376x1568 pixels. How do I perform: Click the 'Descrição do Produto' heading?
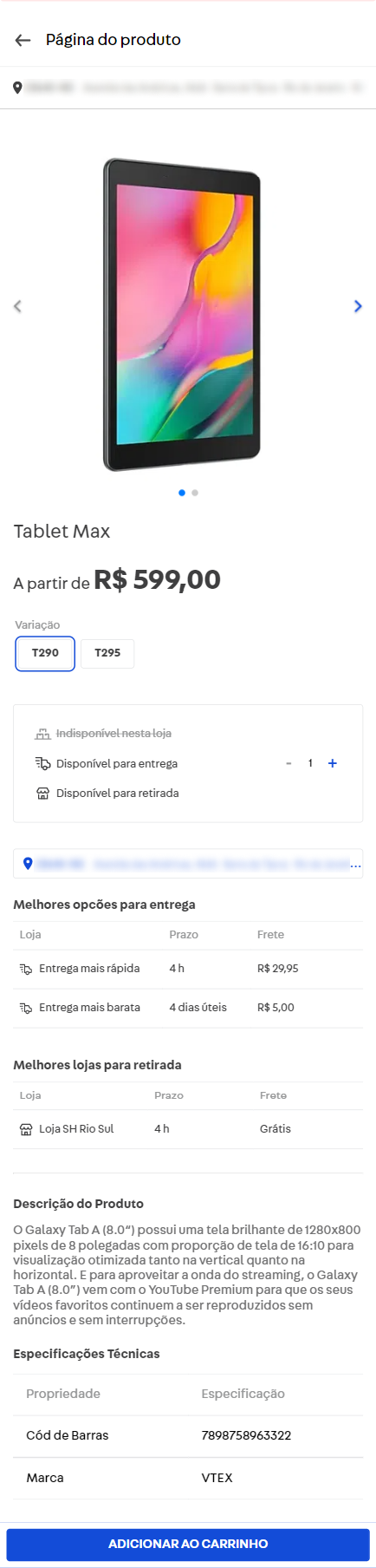(78, 1204)
